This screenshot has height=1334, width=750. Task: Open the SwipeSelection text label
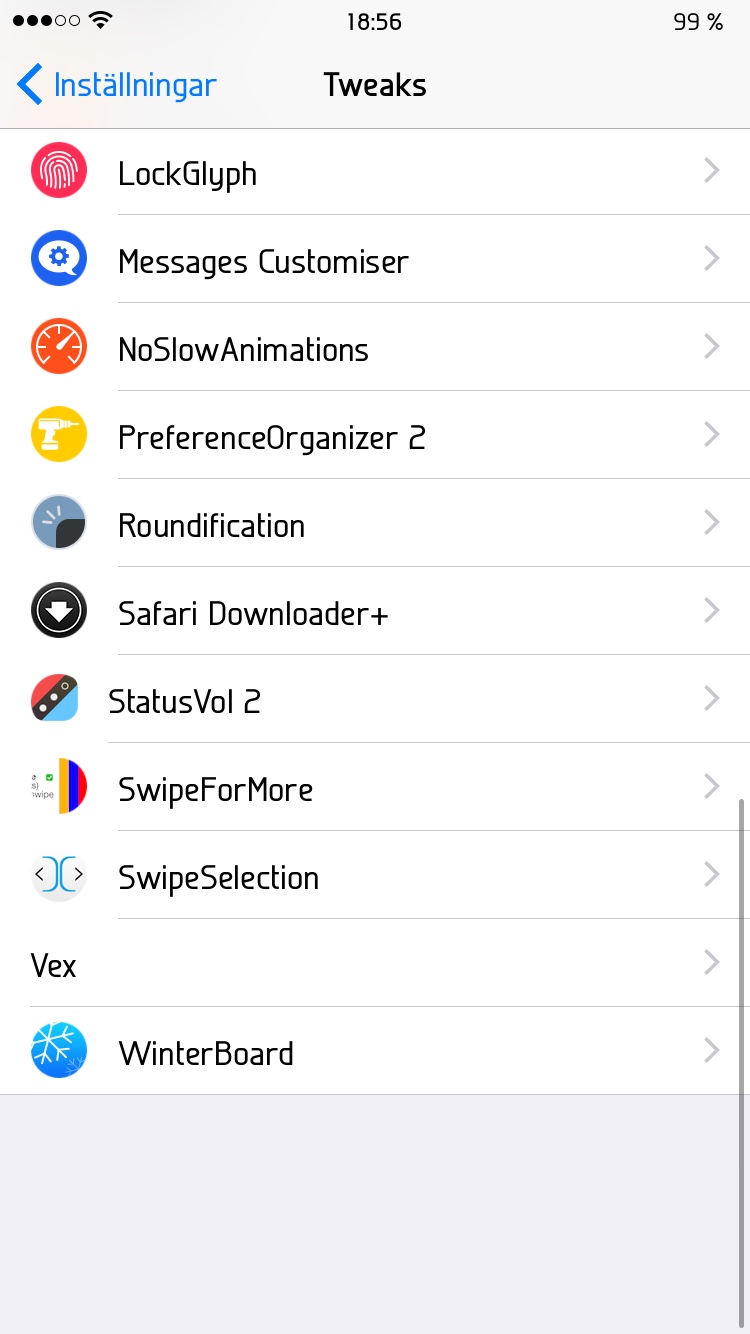click(x=218, y=878)
